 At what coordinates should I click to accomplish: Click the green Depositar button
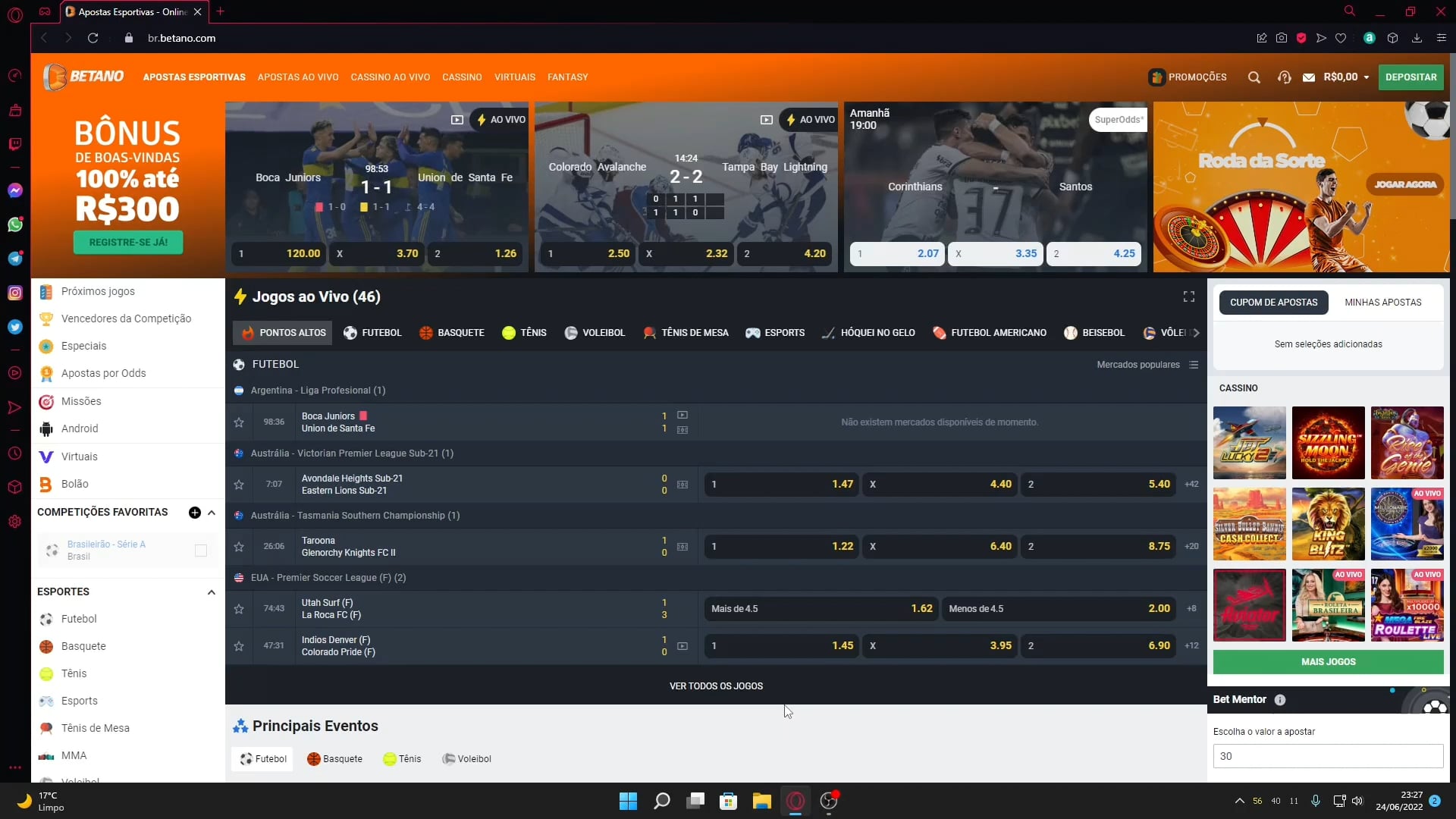1410,77
